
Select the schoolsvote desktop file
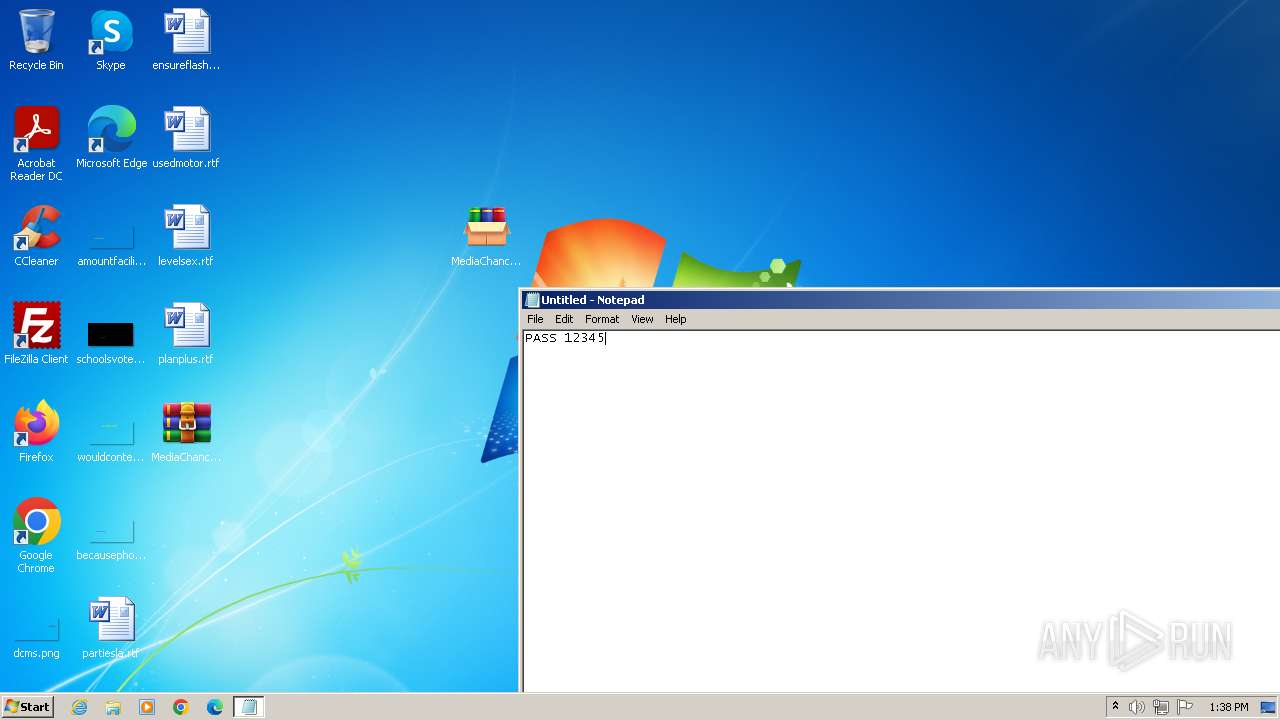pos(111,342)
